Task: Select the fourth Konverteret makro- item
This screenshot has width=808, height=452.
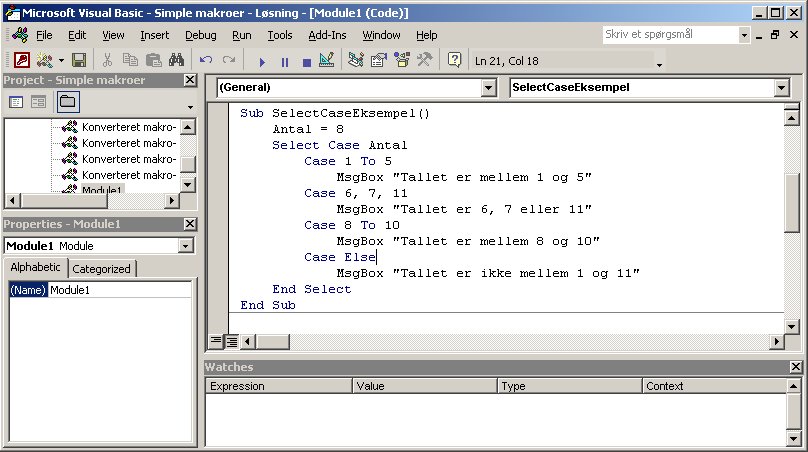Action: point(129,175)
